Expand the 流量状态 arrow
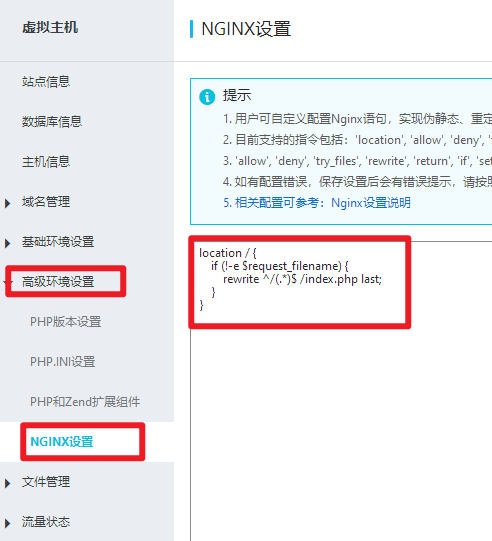This screenshot has height=541, width=492. click(x=7, y=523)
